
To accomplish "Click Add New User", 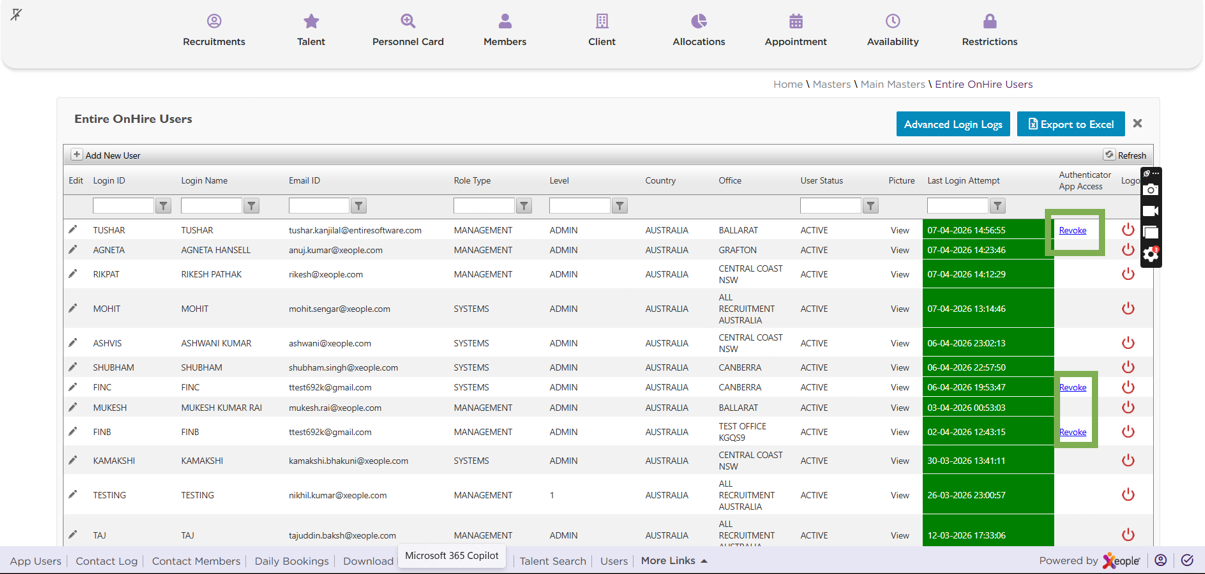I will (106, 156).
